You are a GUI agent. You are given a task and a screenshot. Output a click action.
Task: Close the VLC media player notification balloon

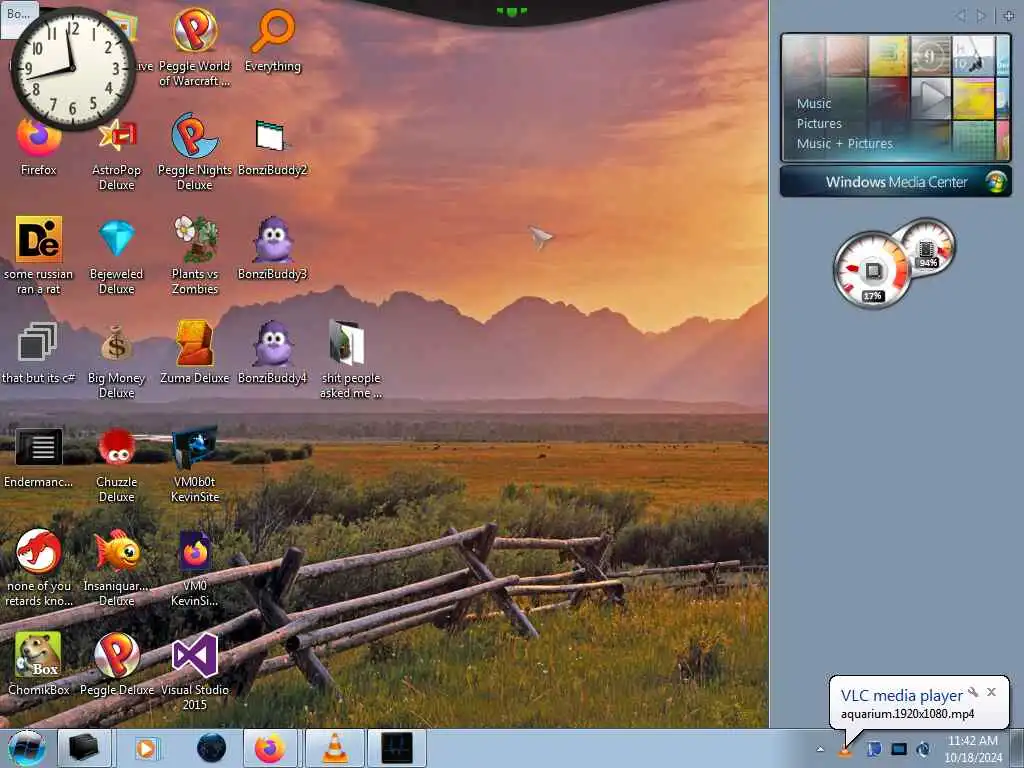click(x=991, y=692)
